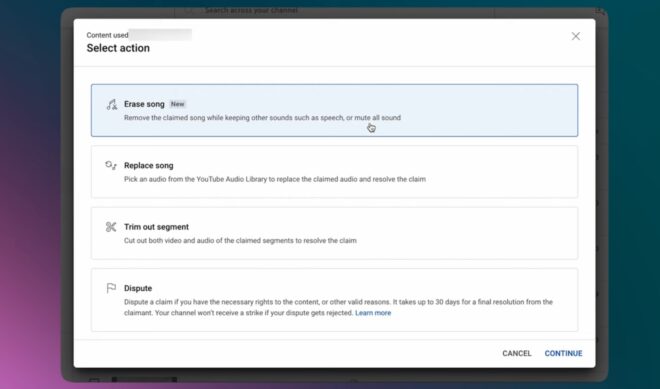This screenshot has height=389, width=660.
Task: Click the CONTINUE button
Action: tap(563, 353)
